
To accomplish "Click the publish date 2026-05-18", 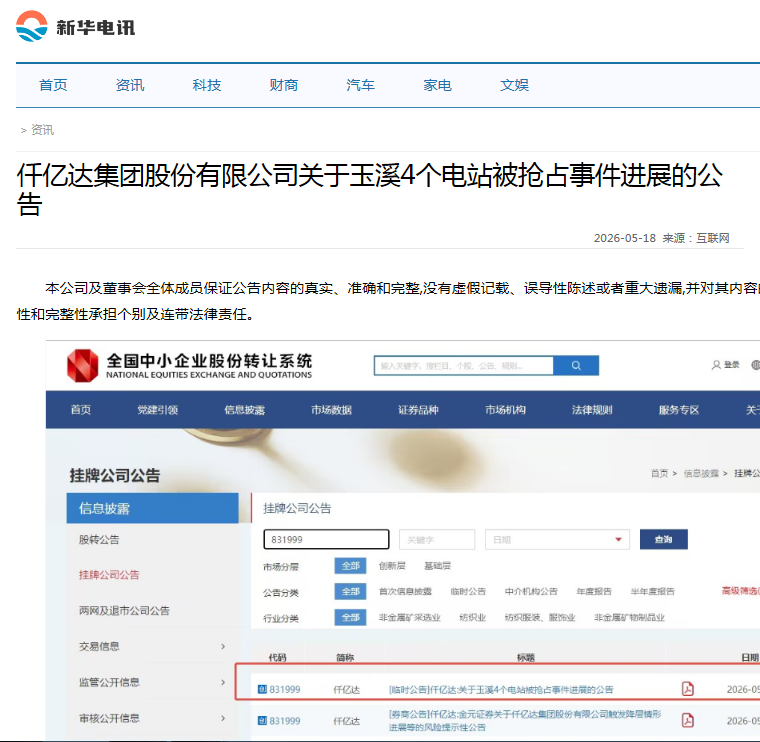I will coord(625,238).
